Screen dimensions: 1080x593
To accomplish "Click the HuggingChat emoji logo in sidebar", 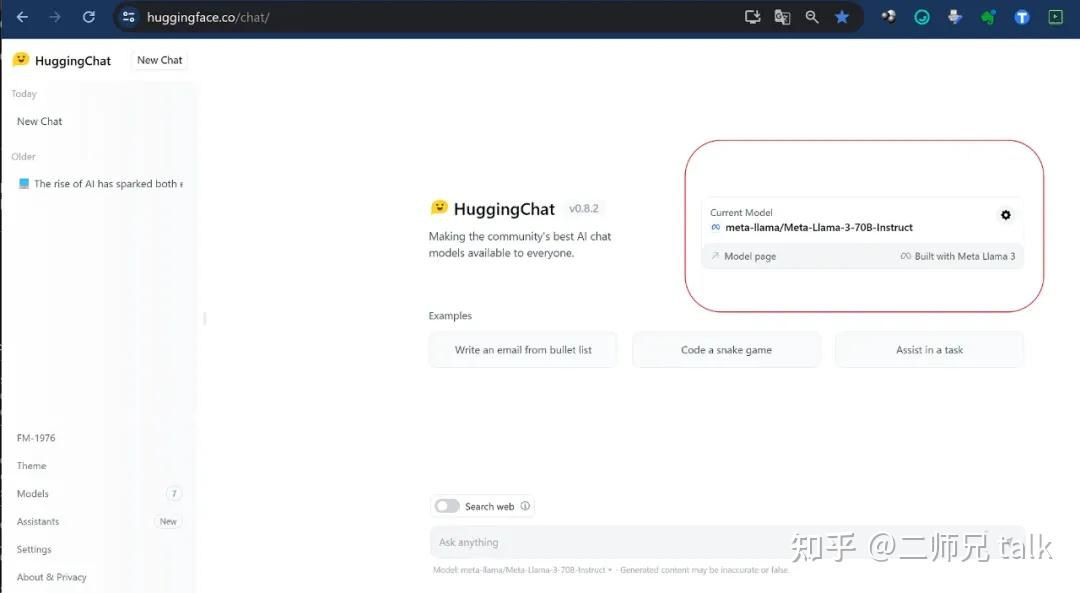I will tap(21, 60).
